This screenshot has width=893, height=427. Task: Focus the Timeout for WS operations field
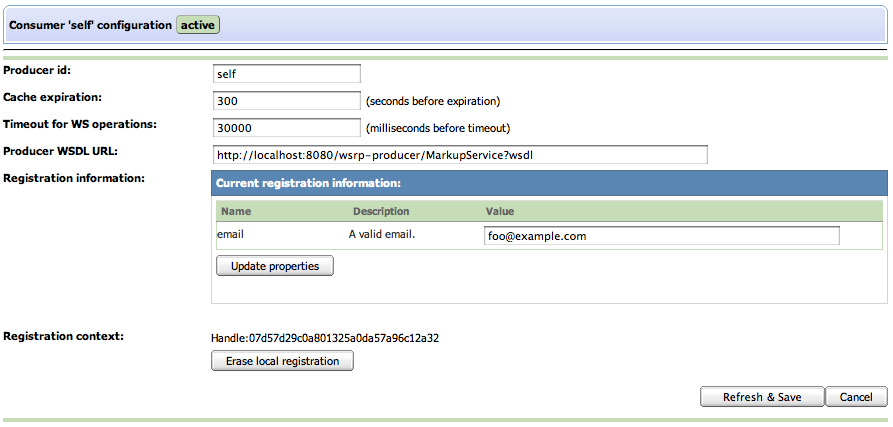[x=286, y=128]
